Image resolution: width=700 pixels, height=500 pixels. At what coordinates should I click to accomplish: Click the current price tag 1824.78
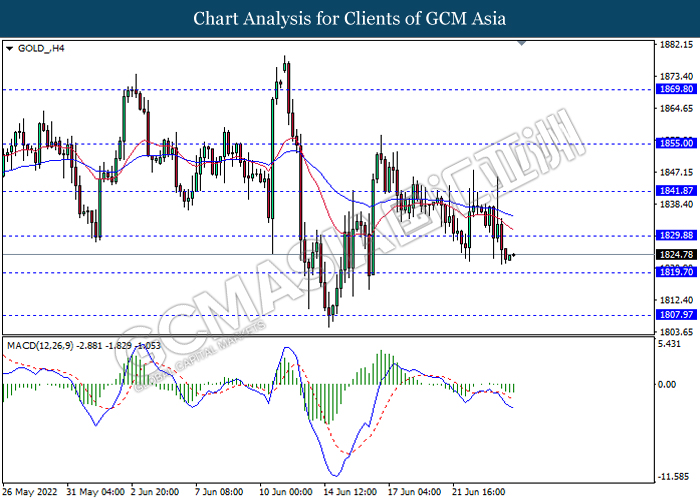pyautogui.click(x=676, y=254)
